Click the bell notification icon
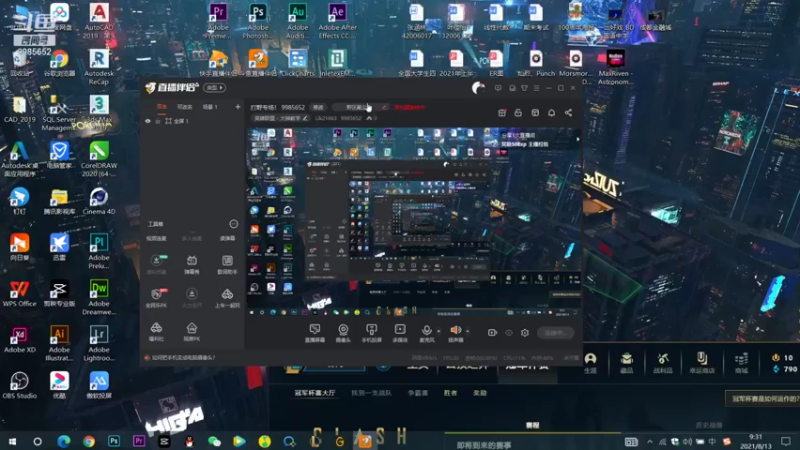This screenshot has width=800, height=450. click(x=552, y=113)
